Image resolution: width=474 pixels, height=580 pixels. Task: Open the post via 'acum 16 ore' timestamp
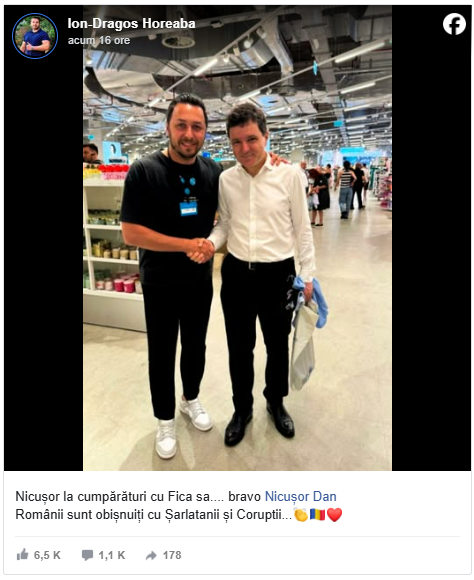[99, 40]
